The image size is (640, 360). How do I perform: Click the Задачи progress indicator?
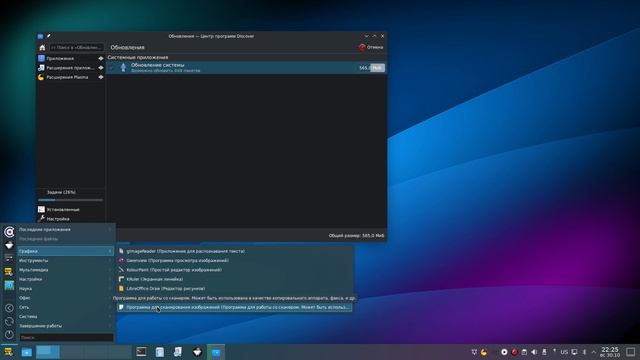(71, 196)
